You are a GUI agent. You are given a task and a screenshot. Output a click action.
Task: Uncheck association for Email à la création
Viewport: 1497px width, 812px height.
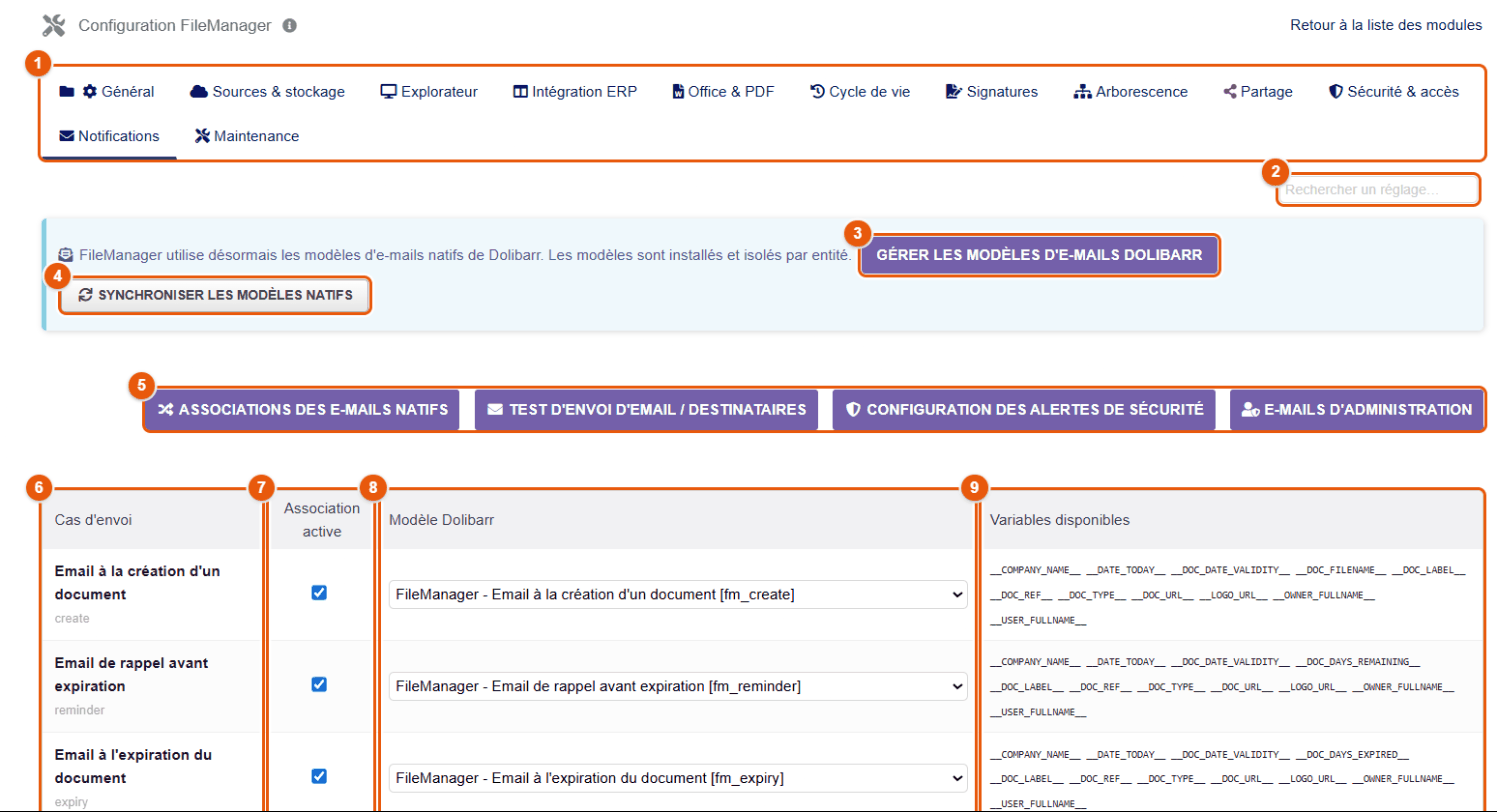pyautogui.click(x=319, y=593)
